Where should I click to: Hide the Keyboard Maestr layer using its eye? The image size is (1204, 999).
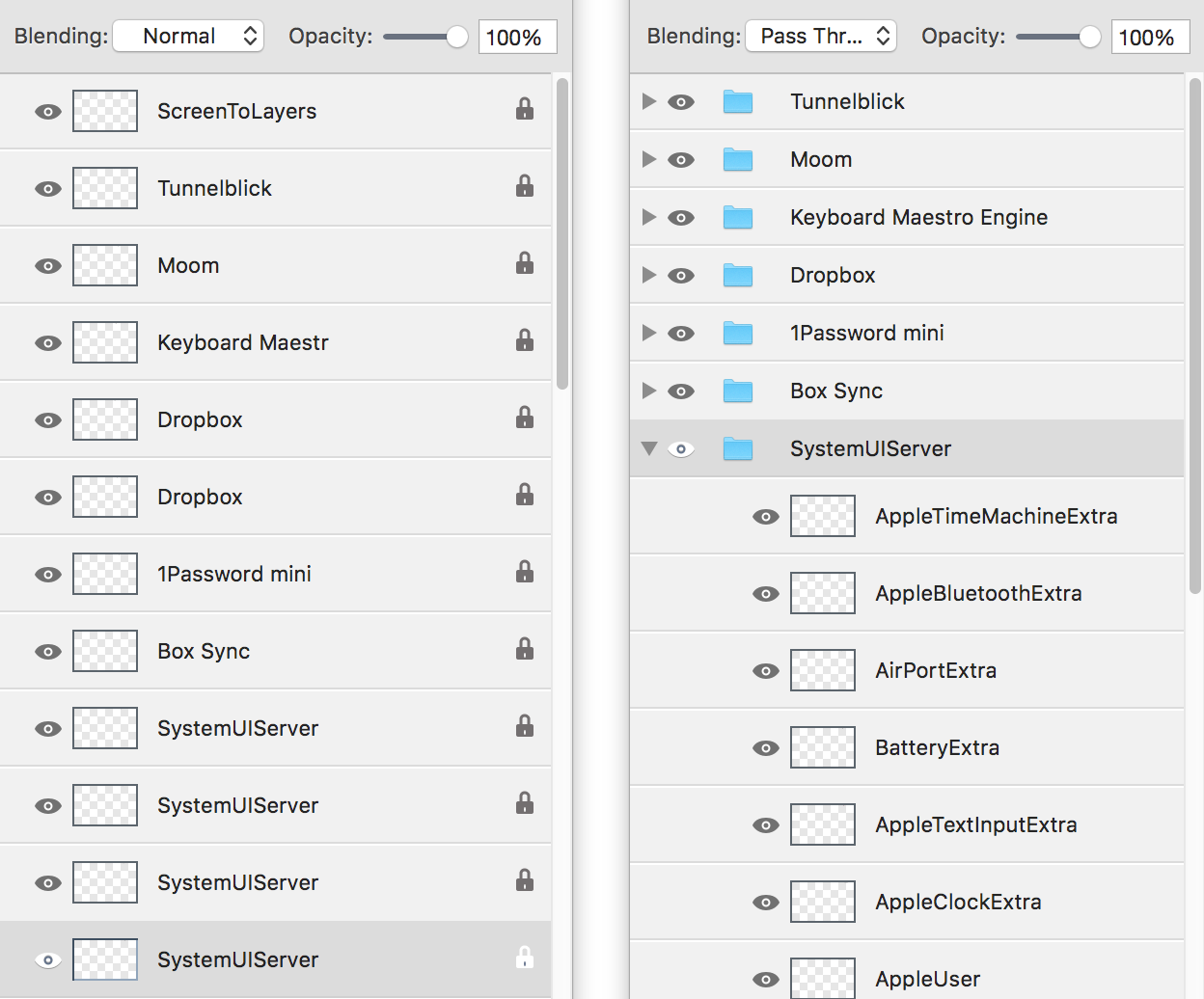[48, 343]
